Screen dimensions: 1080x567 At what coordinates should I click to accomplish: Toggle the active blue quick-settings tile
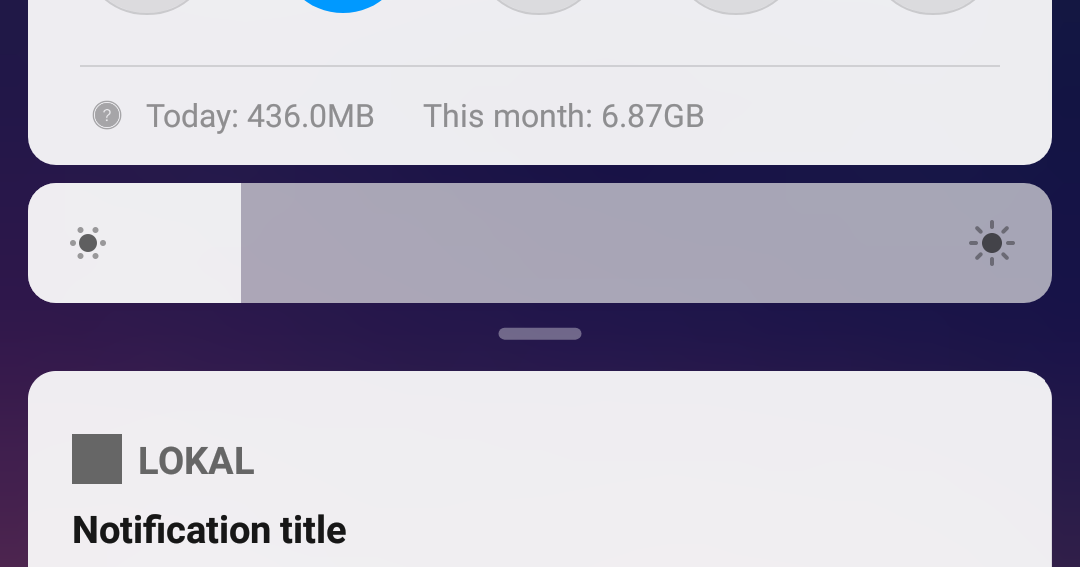(x=343, y=6)
